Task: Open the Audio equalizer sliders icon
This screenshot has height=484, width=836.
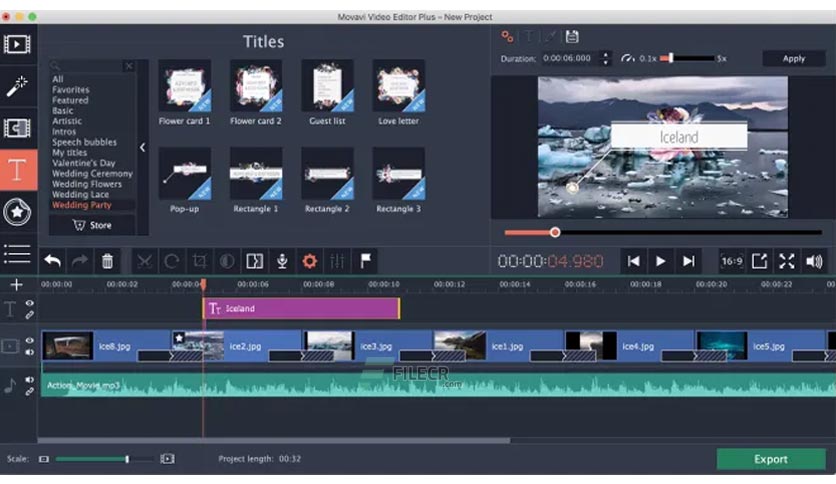Action: pos(337,261)
